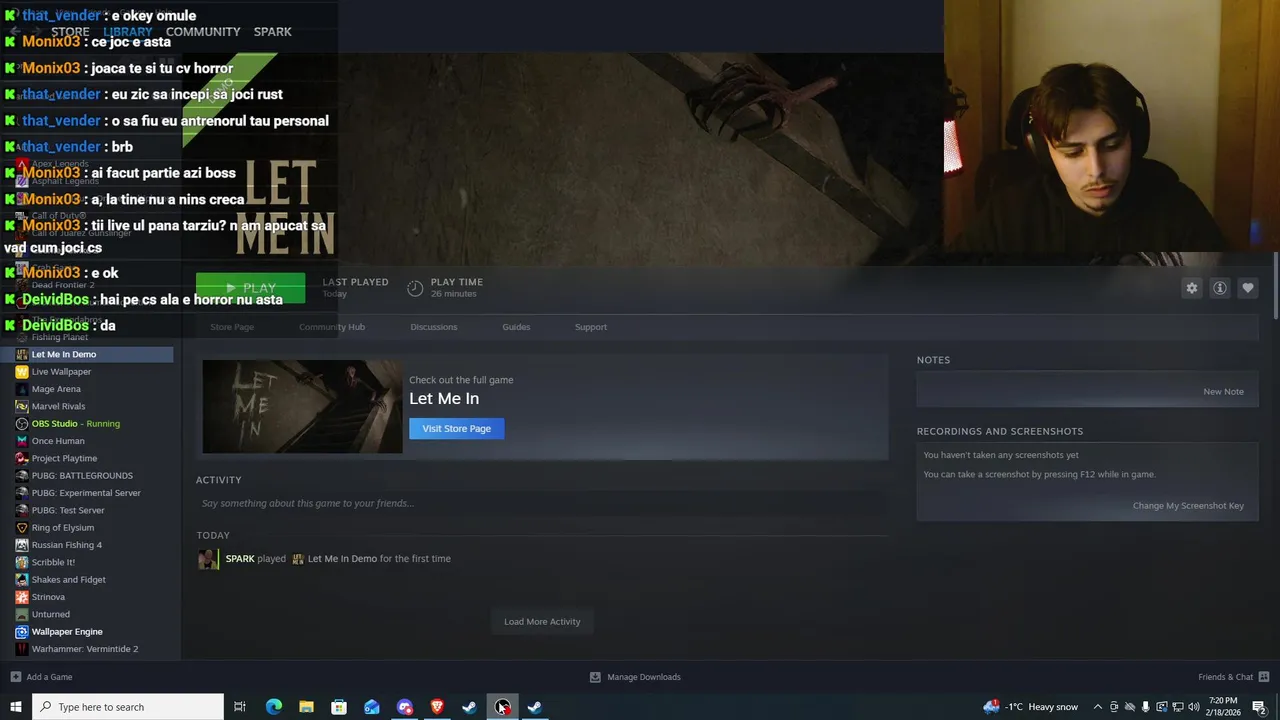
Task: Click the Manage Downloads icon
Action: 595,677
